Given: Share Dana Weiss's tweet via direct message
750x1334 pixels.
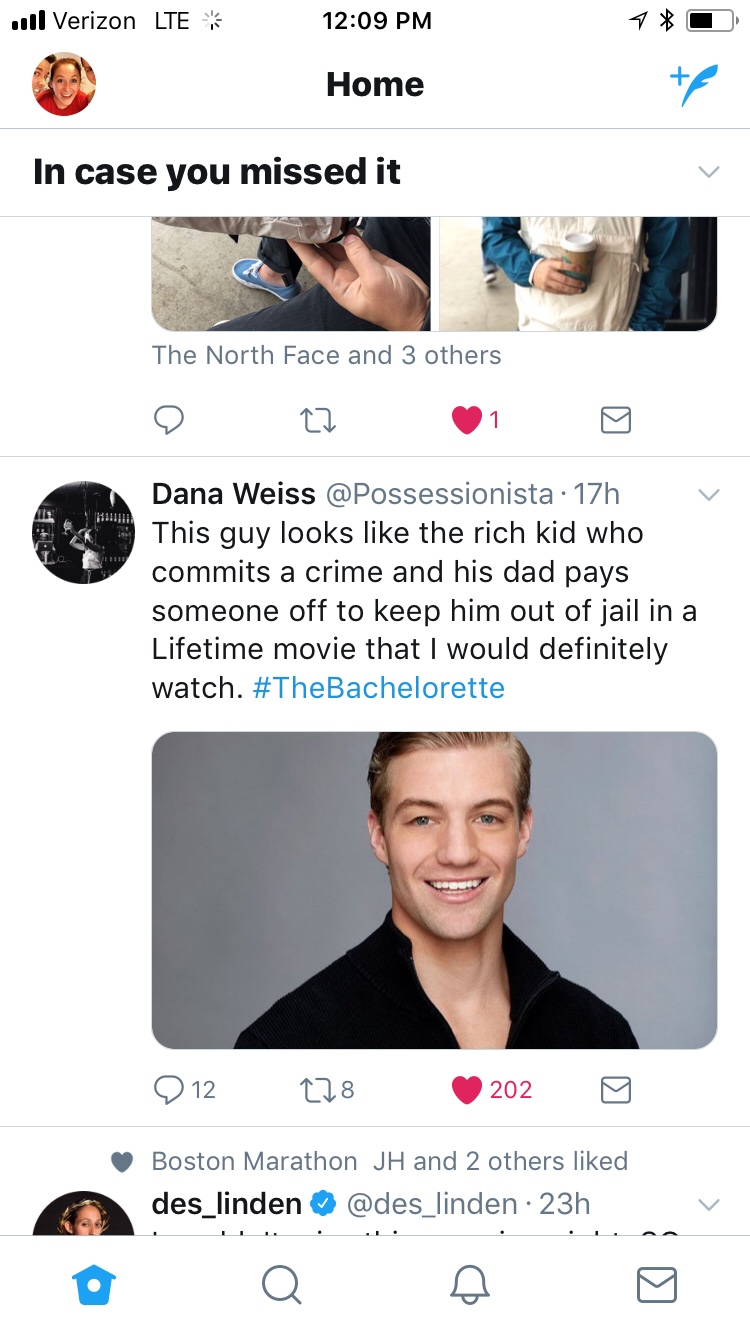Looking at the screenshot, I should click(x=616, y=1089).
